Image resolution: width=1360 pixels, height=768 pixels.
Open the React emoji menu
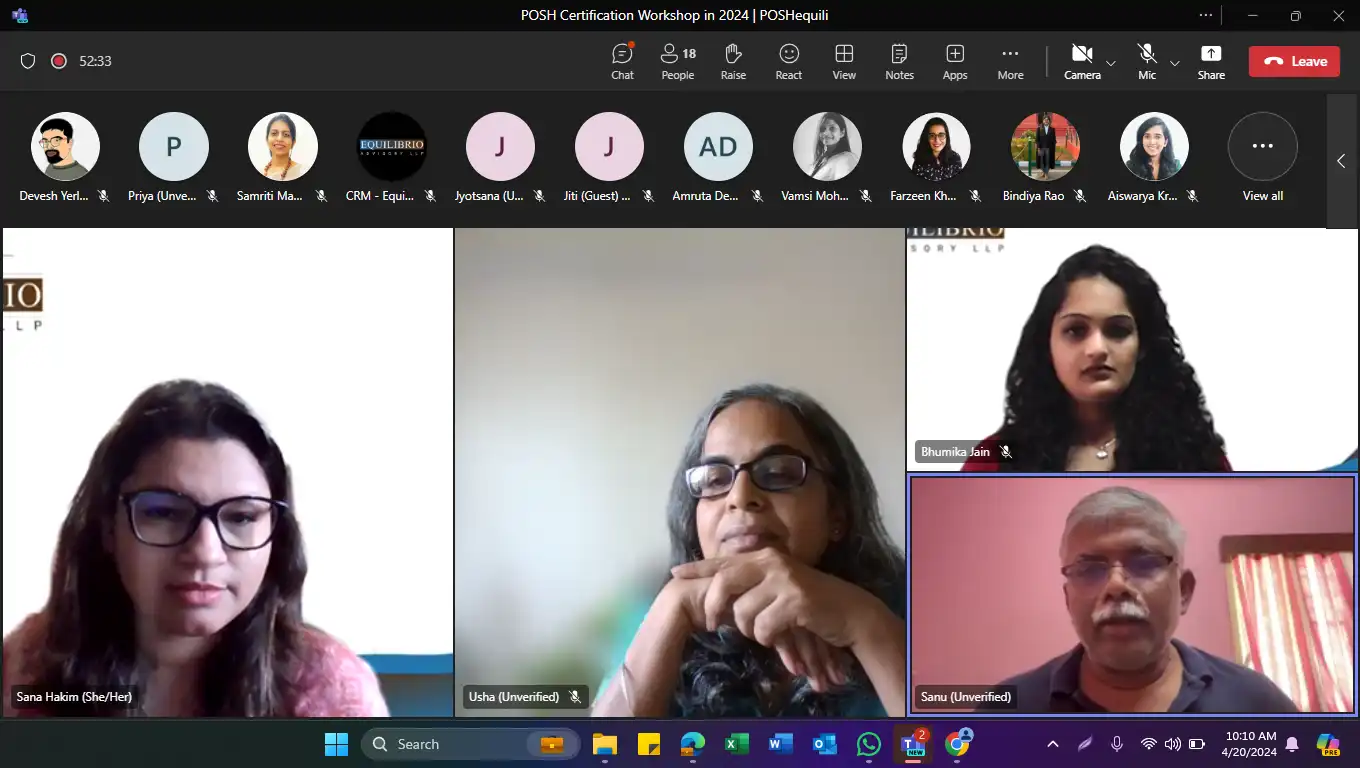point(789,61)
